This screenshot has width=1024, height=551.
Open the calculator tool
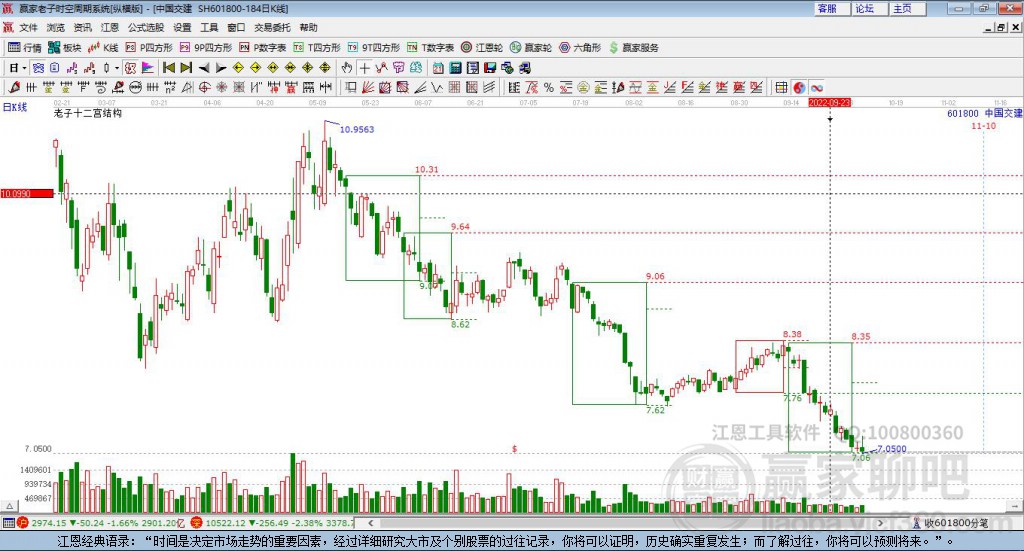pyautogui.click(x=455, y=68)
